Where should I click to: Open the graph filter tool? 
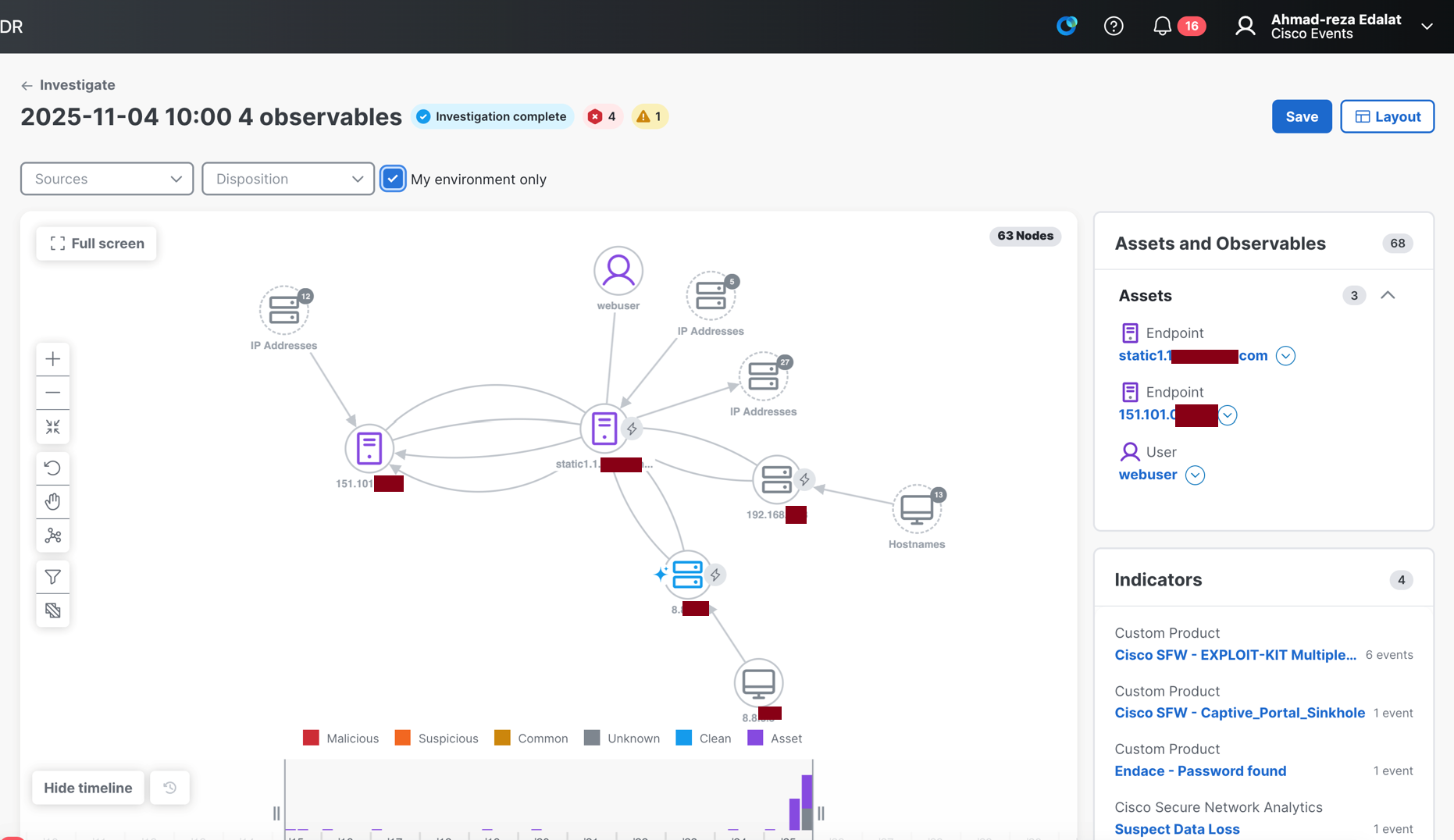point(52,577)
